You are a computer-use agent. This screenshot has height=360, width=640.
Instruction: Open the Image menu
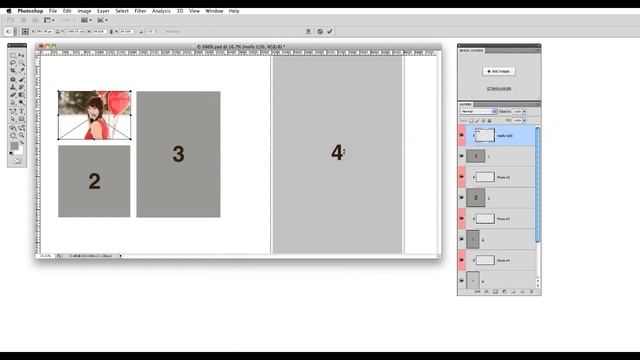(84, 11)
